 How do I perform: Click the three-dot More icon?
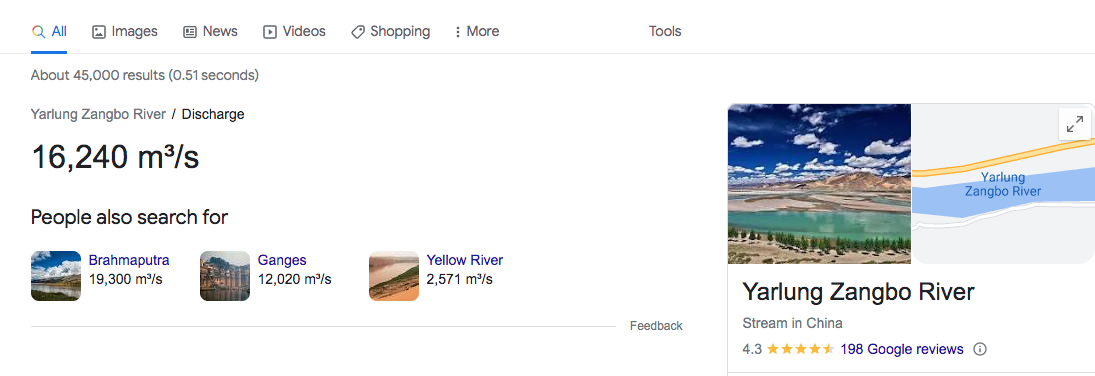[x=457, y=31]
